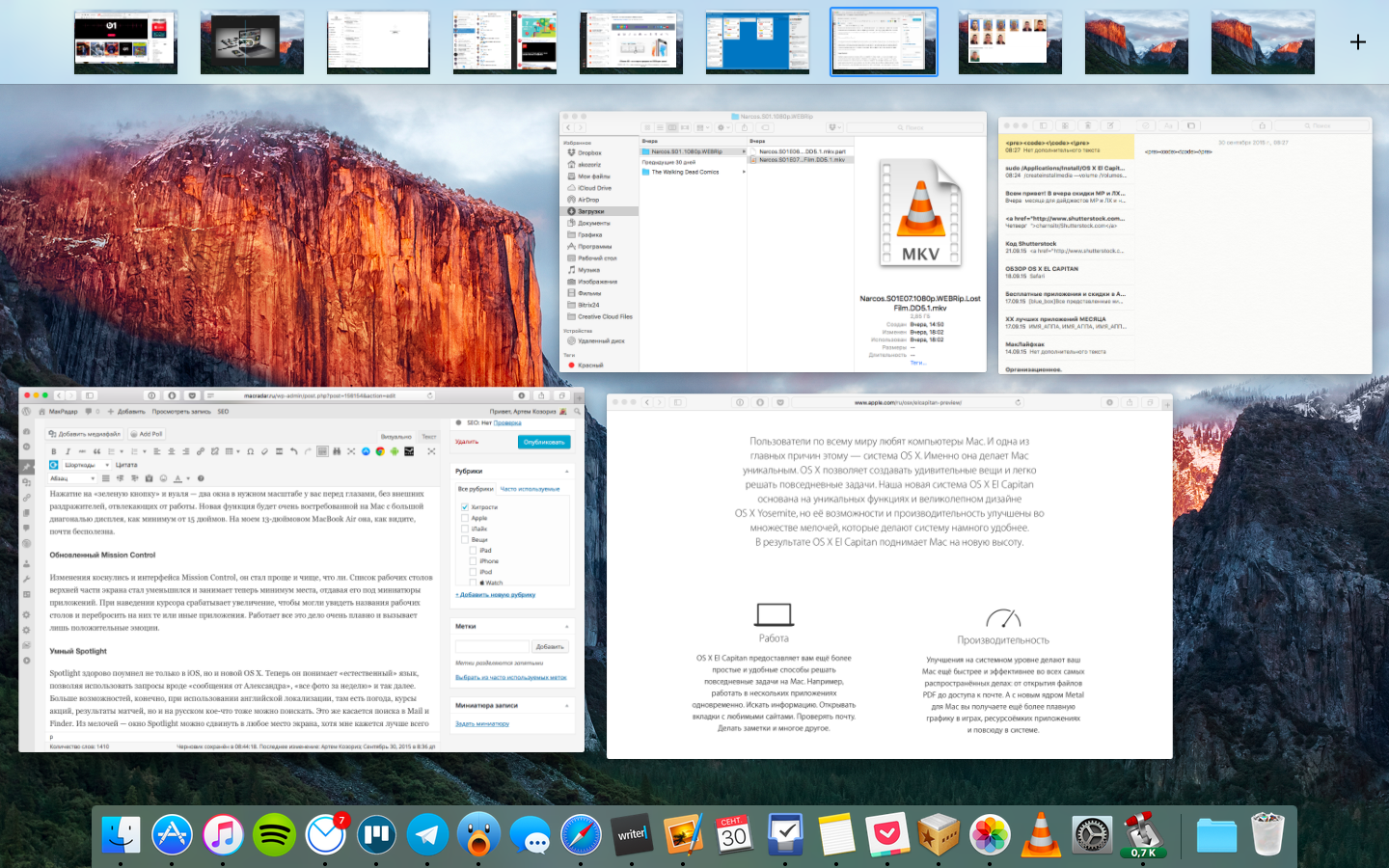Launch Telegram from the Dock

point(427,834)
